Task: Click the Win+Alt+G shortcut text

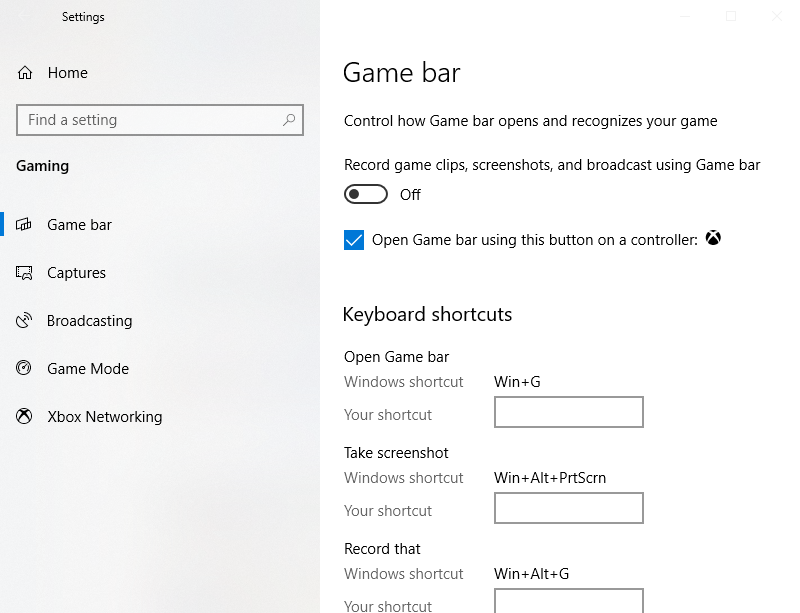Action: [x=531, y=574]
